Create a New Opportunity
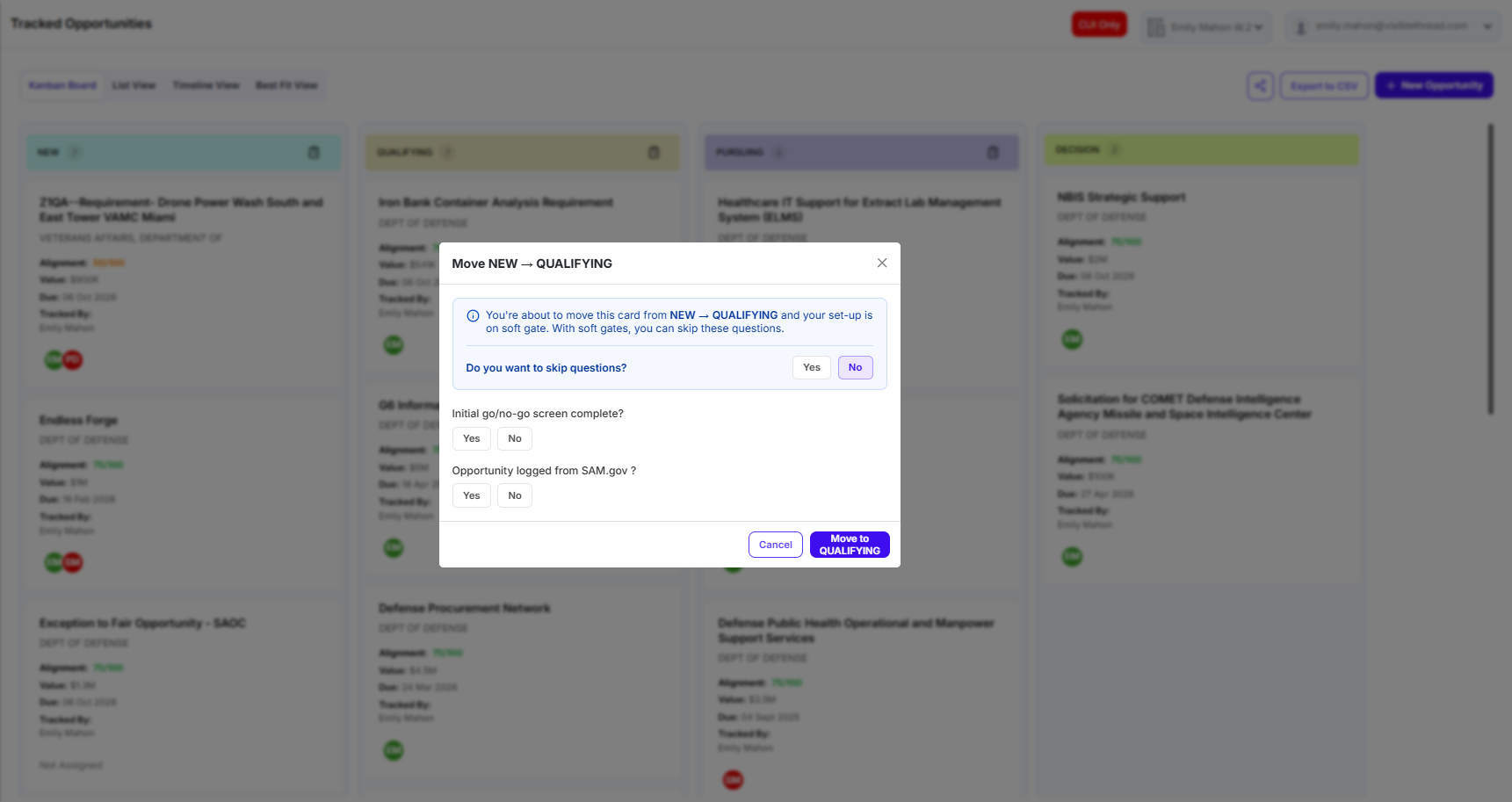1512x802 pixels. click(x=1434, y=85)
